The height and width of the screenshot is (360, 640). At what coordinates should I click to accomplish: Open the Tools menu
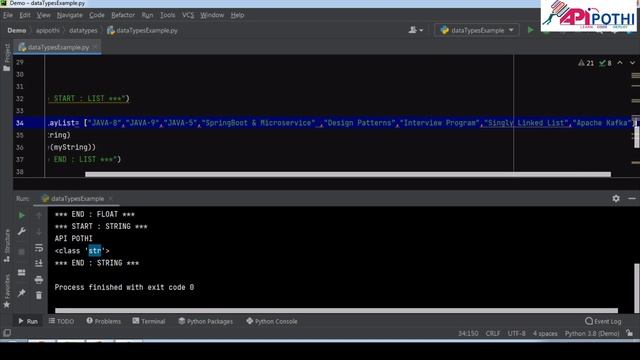click(167, 15)
